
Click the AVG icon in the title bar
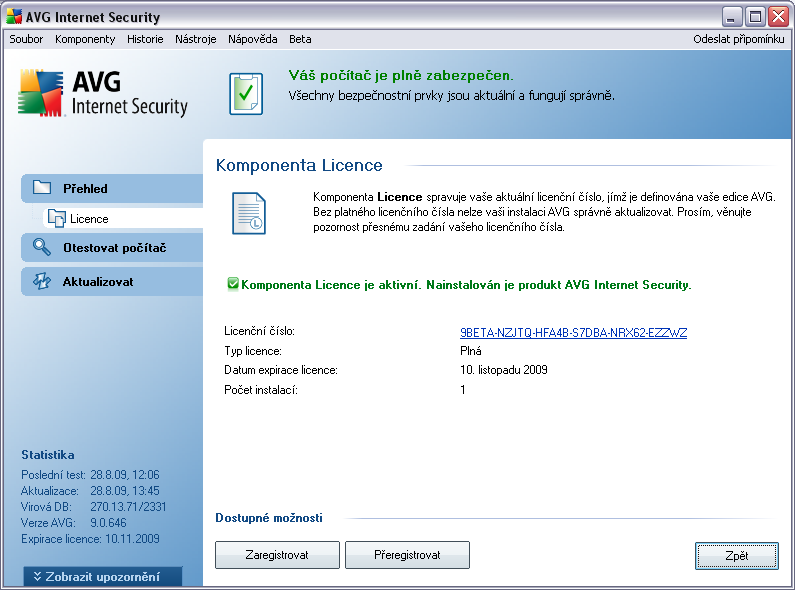click(14, 17)
